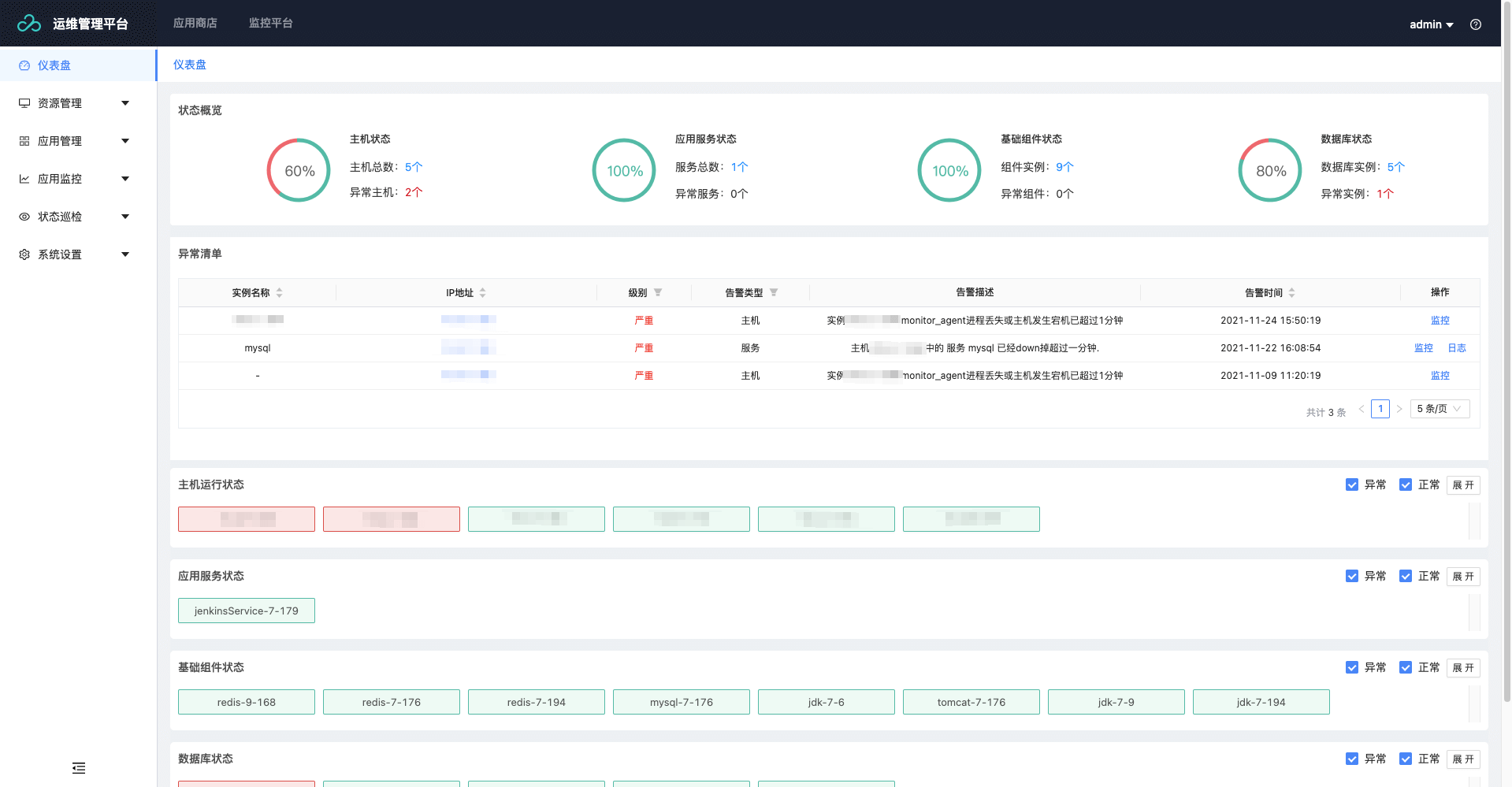Open the admin user dropdown
This screenshot has height=787, width=1512.
click(1432, 24)
